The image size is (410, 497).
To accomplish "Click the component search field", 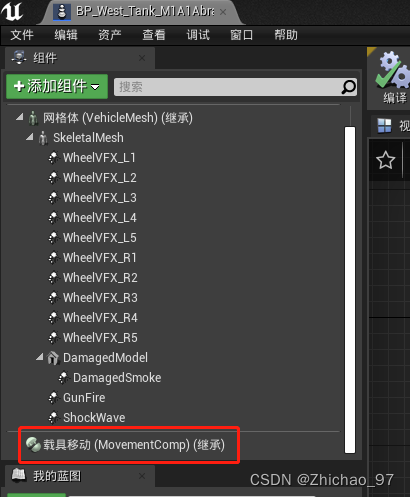I will (228, 87).
